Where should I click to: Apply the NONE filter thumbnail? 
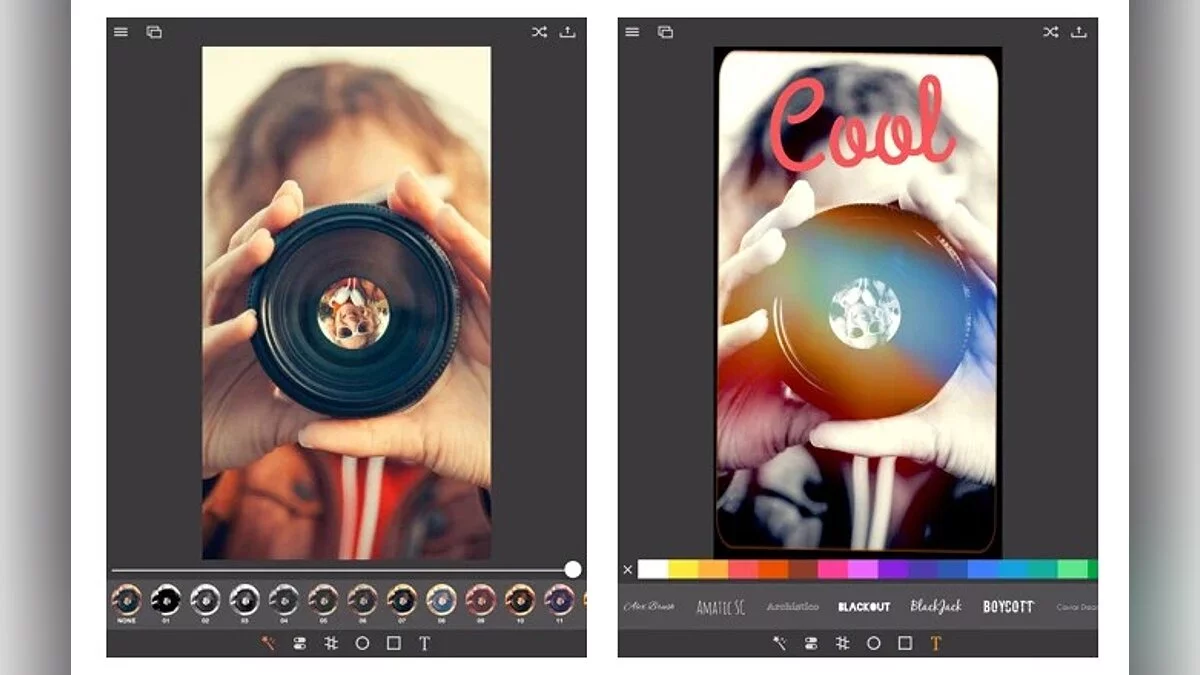coord(126,600)
